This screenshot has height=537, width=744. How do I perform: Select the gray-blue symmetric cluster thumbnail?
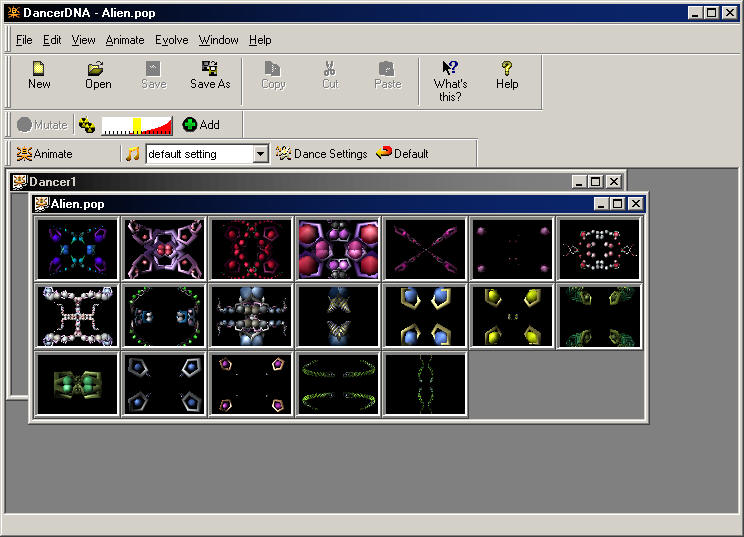point(251,316)
